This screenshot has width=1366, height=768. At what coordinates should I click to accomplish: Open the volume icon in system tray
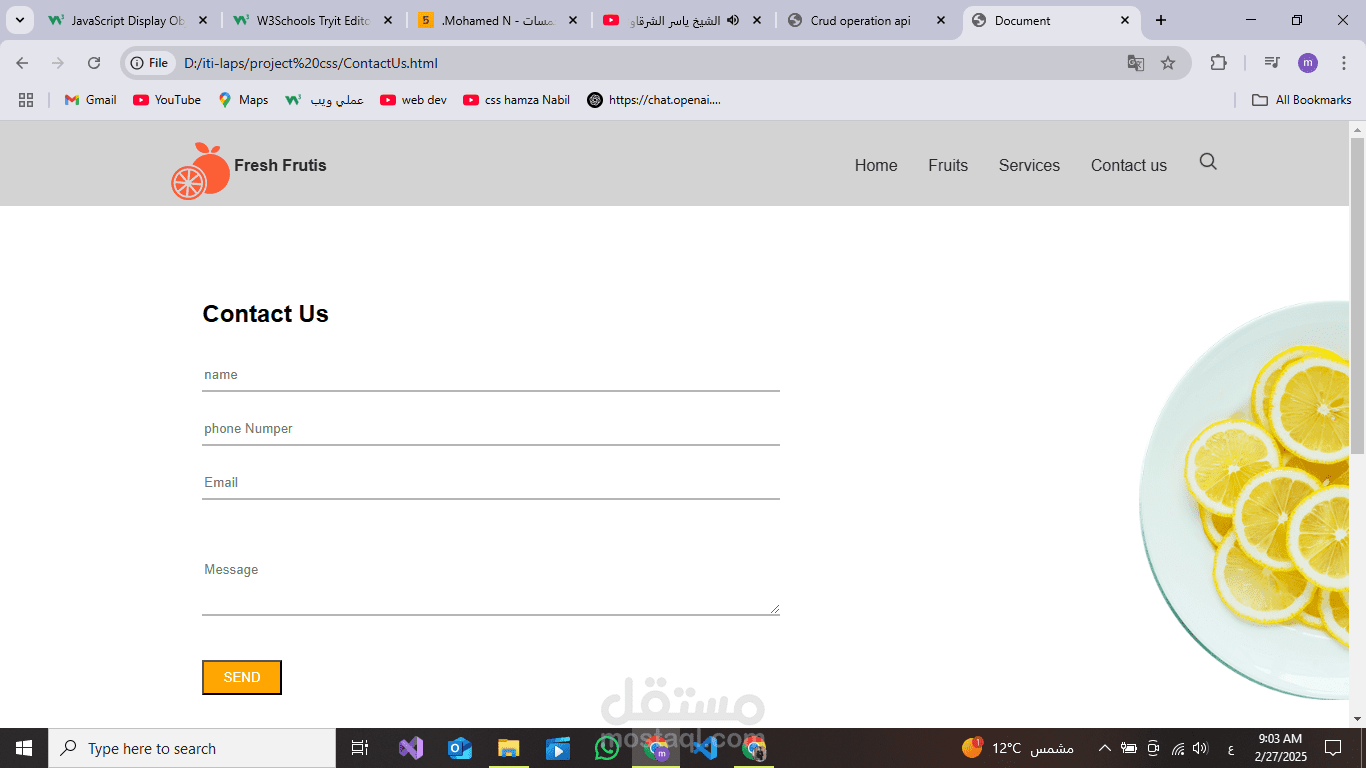[x=1200, y=748]
